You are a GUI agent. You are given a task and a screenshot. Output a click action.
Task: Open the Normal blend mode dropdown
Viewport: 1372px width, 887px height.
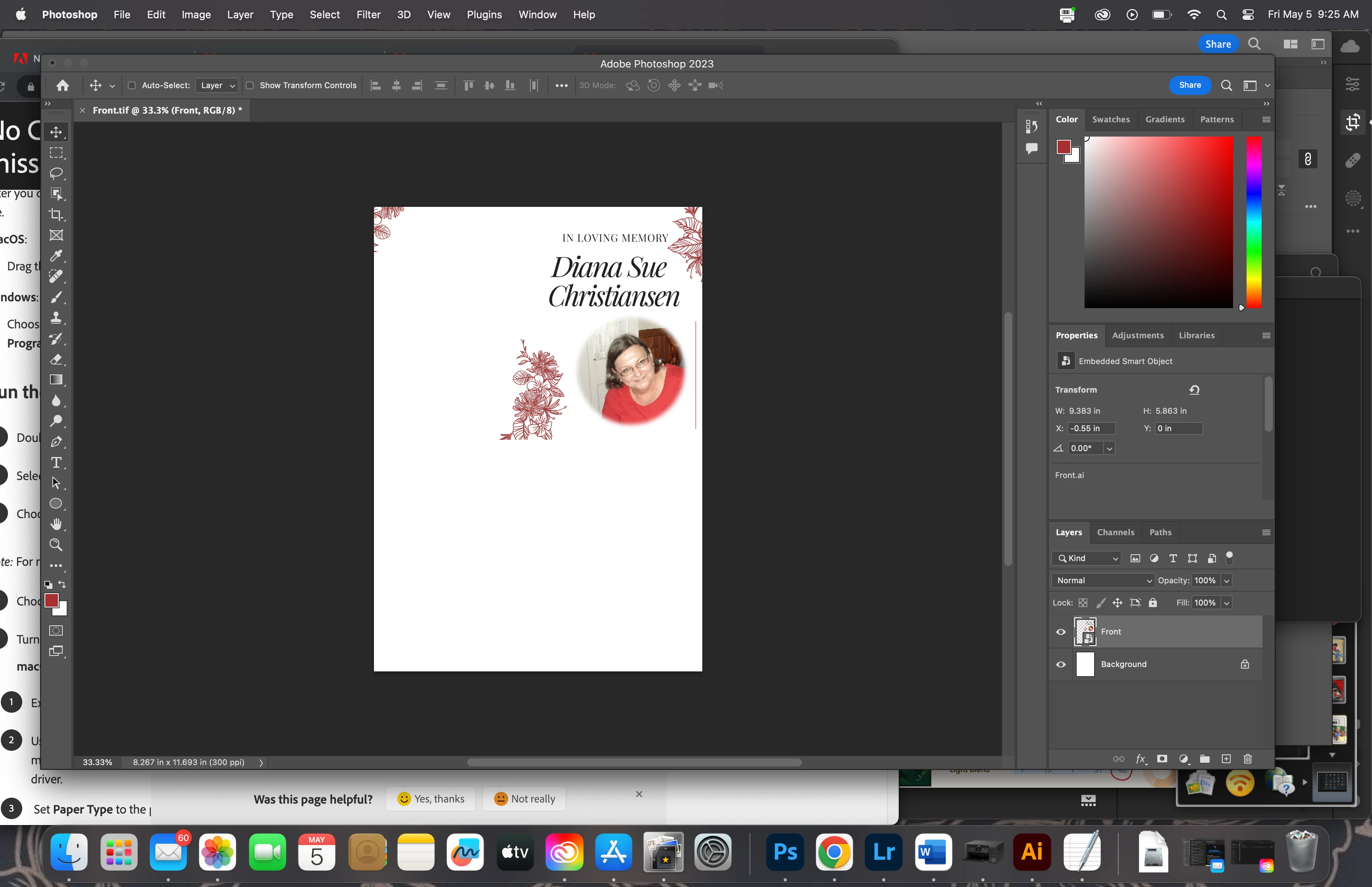pyautogui.click(x=1102, y=580)
